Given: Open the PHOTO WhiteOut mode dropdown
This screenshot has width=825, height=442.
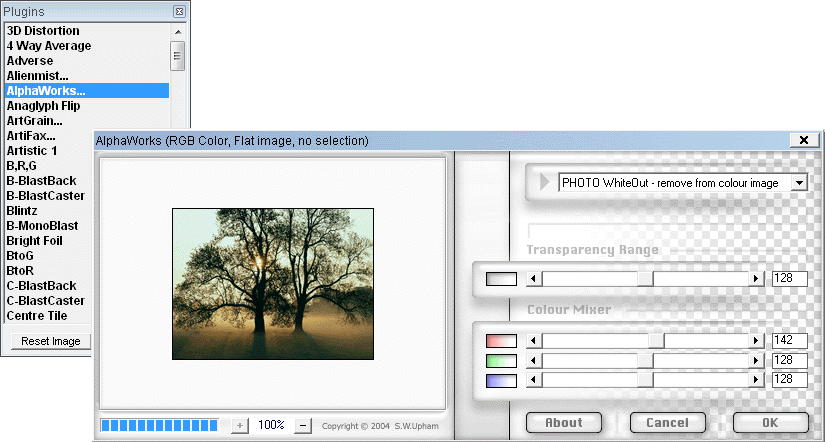Looking at the screenshot, I should 799,183.
